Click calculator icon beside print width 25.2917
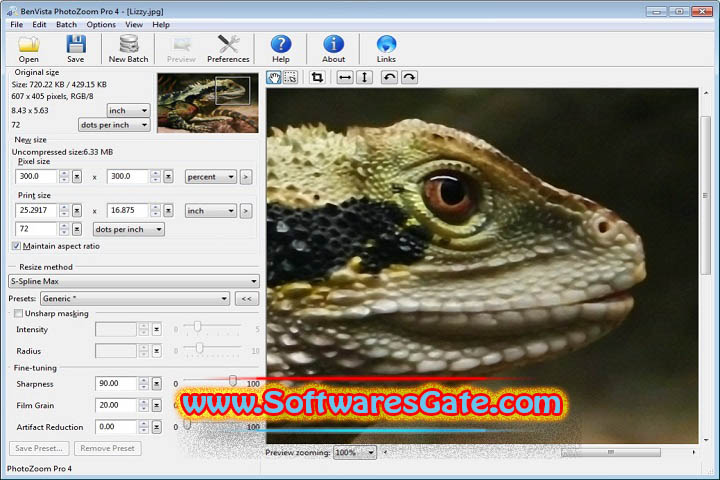The image size is (720, 480). 77,210
